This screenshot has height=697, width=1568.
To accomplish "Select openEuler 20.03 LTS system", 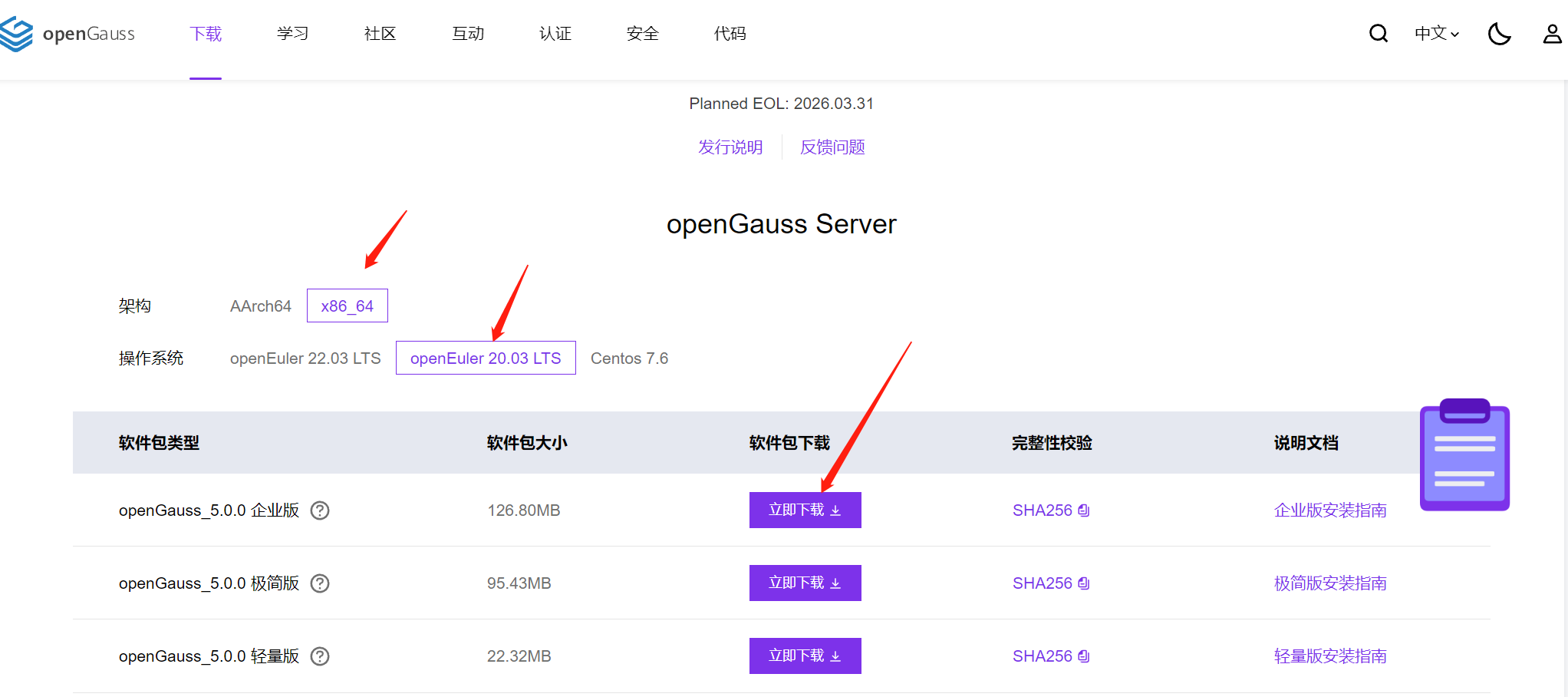I will (x=486, y=358).
